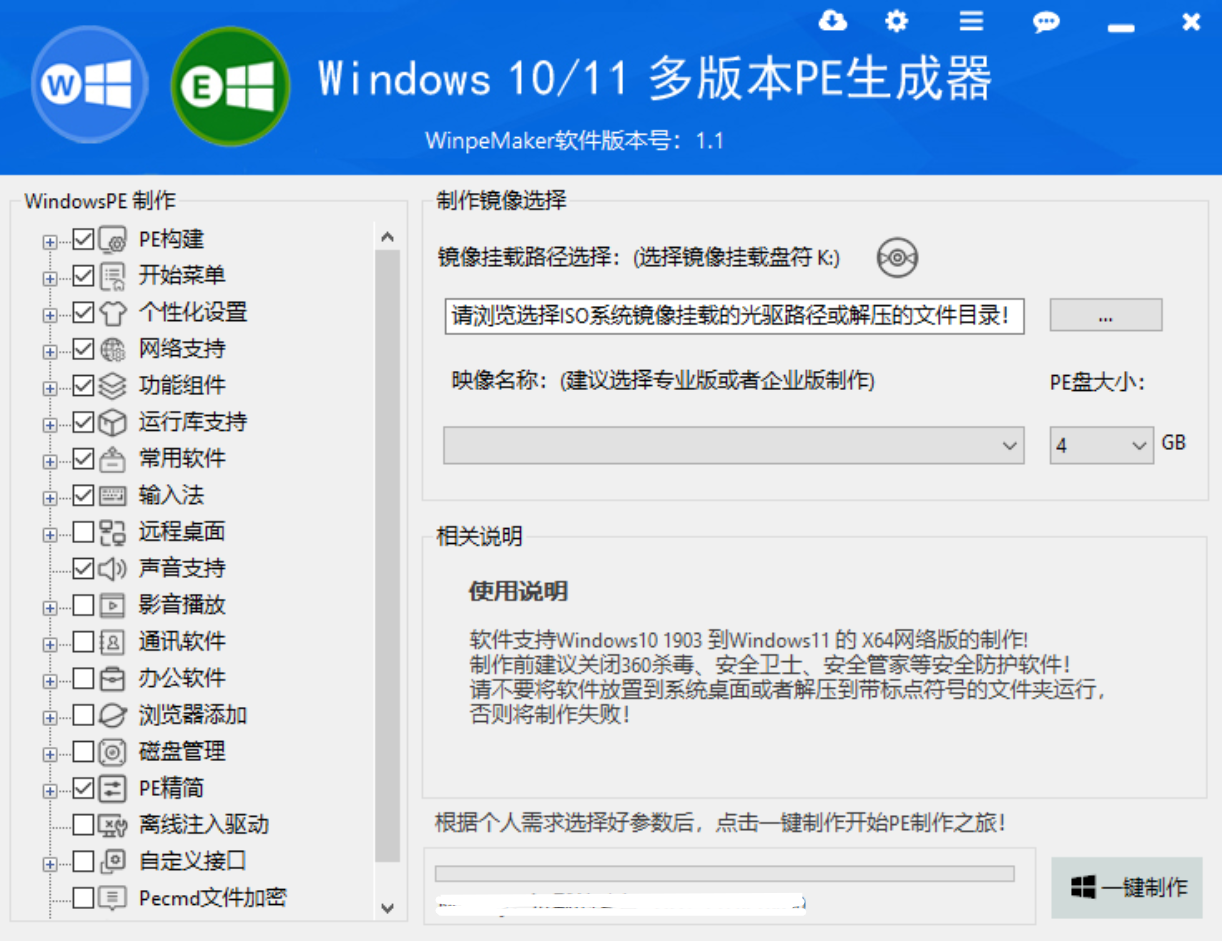The width and height of the screenshot is (1222, 941).
Task: Enable the 办公软件 checkbox
Action: [x=83, y=678]
